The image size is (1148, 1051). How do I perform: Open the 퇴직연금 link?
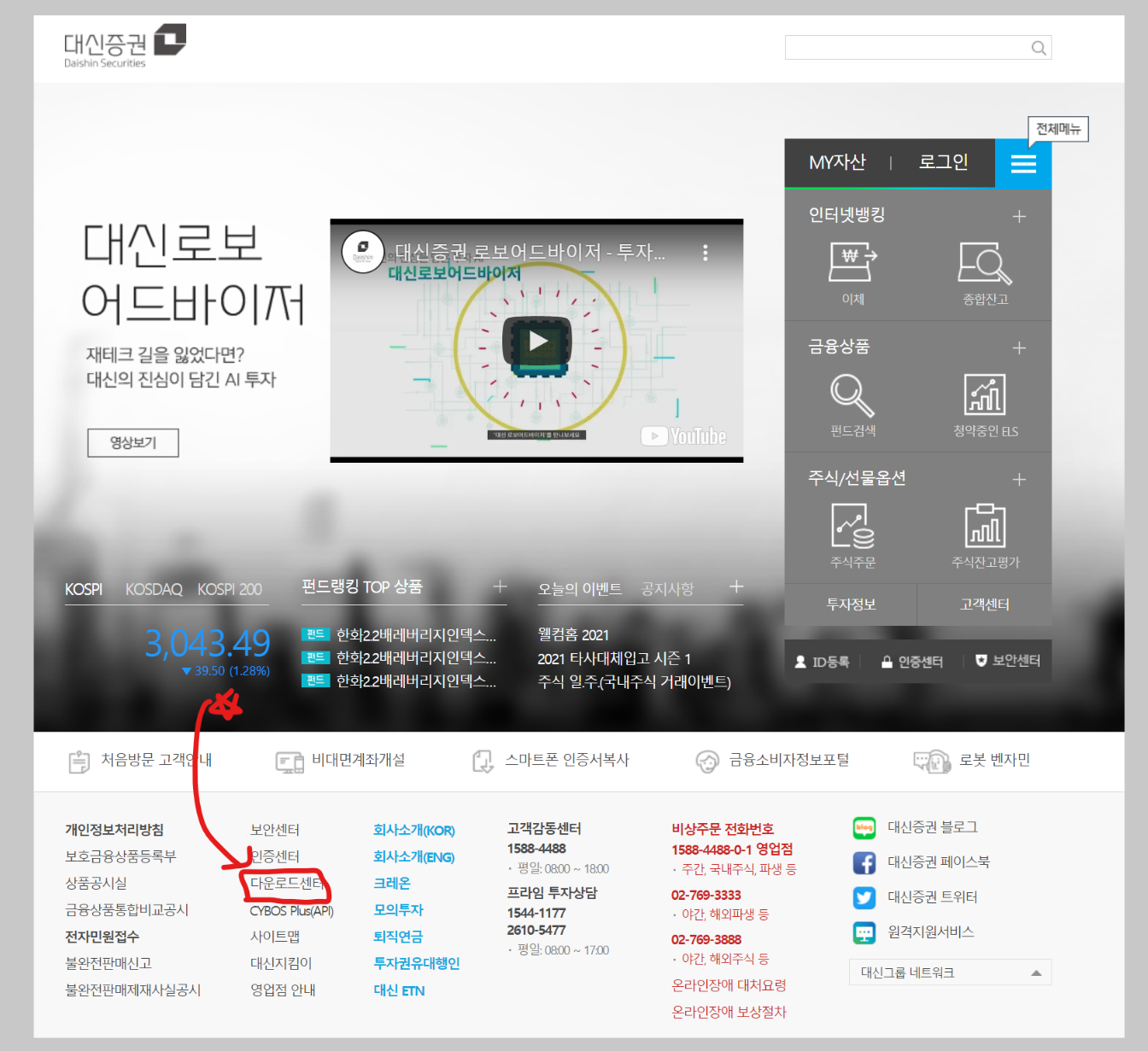(398, 937)
